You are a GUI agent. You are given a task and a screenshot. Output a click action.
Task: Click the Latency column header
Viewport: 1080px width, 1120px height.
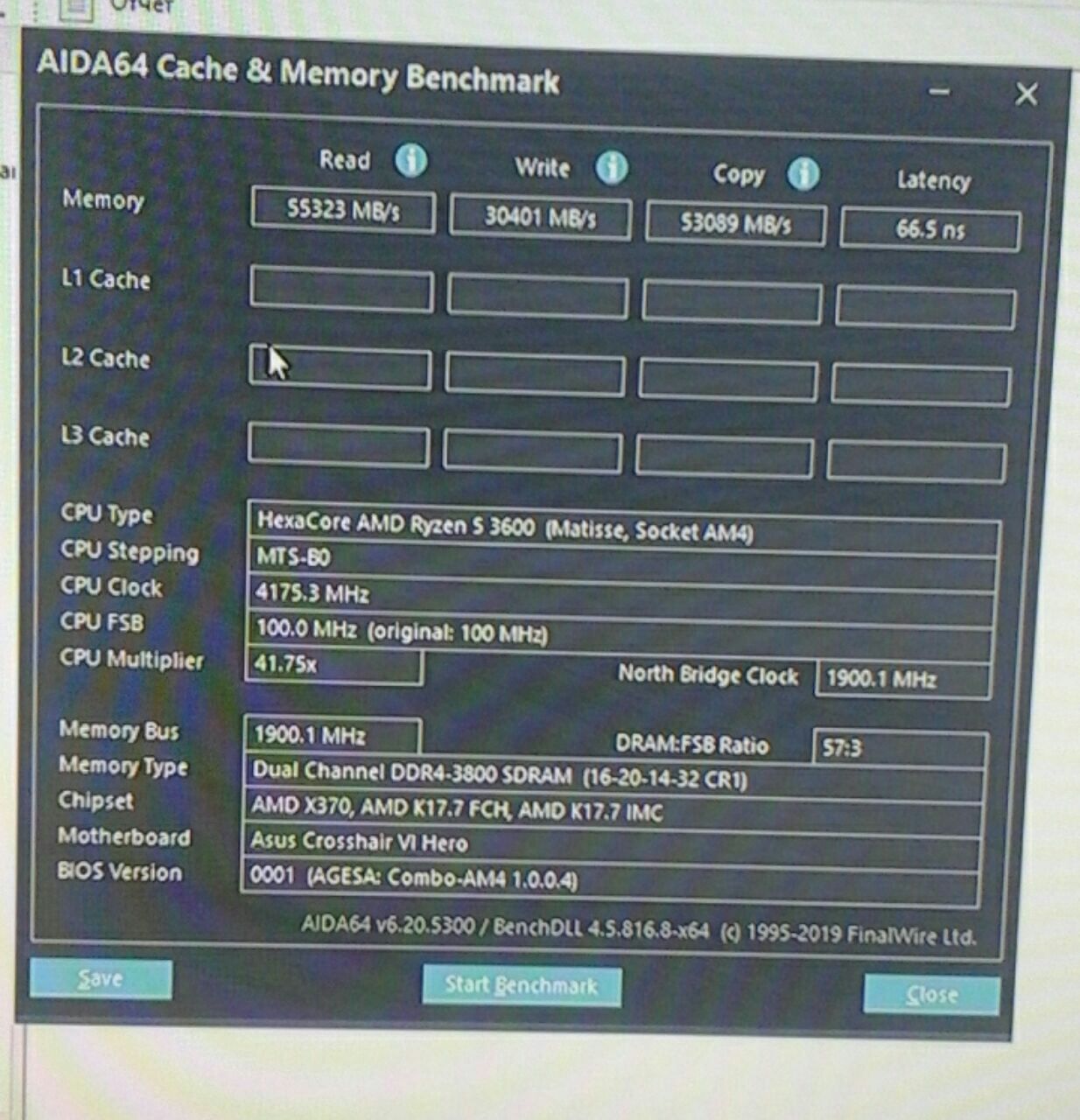(934, 180)
